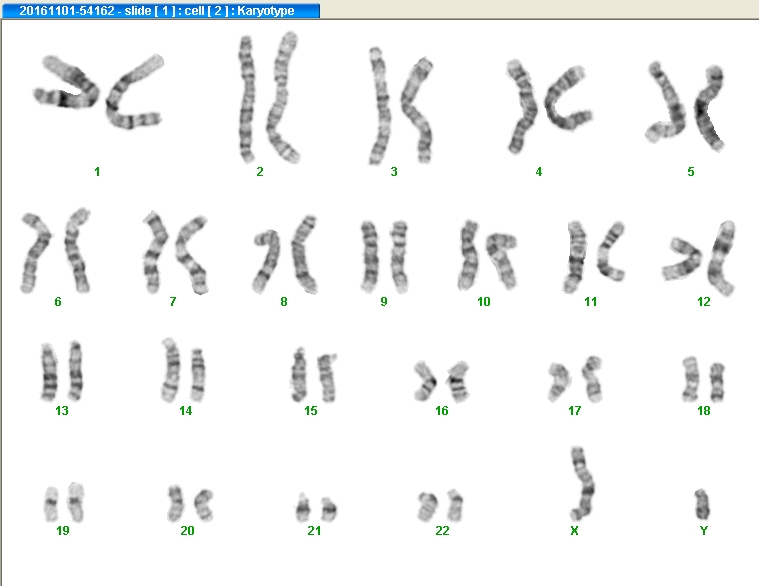Image resolution: width=759 pixels, height=586 pixels.
Task: Click the green label '20'
Action: point(187,531)
